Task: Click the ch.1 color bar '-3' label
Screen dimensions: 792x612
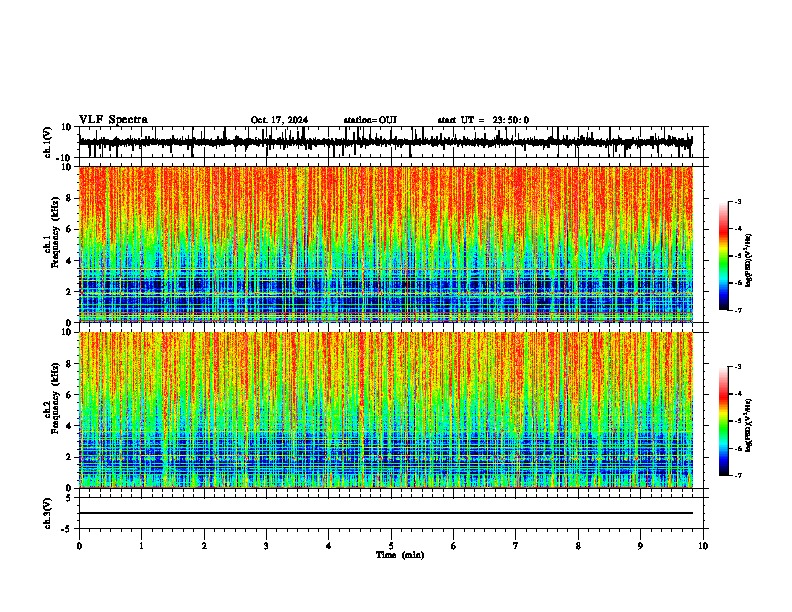Action: (738, 201)
